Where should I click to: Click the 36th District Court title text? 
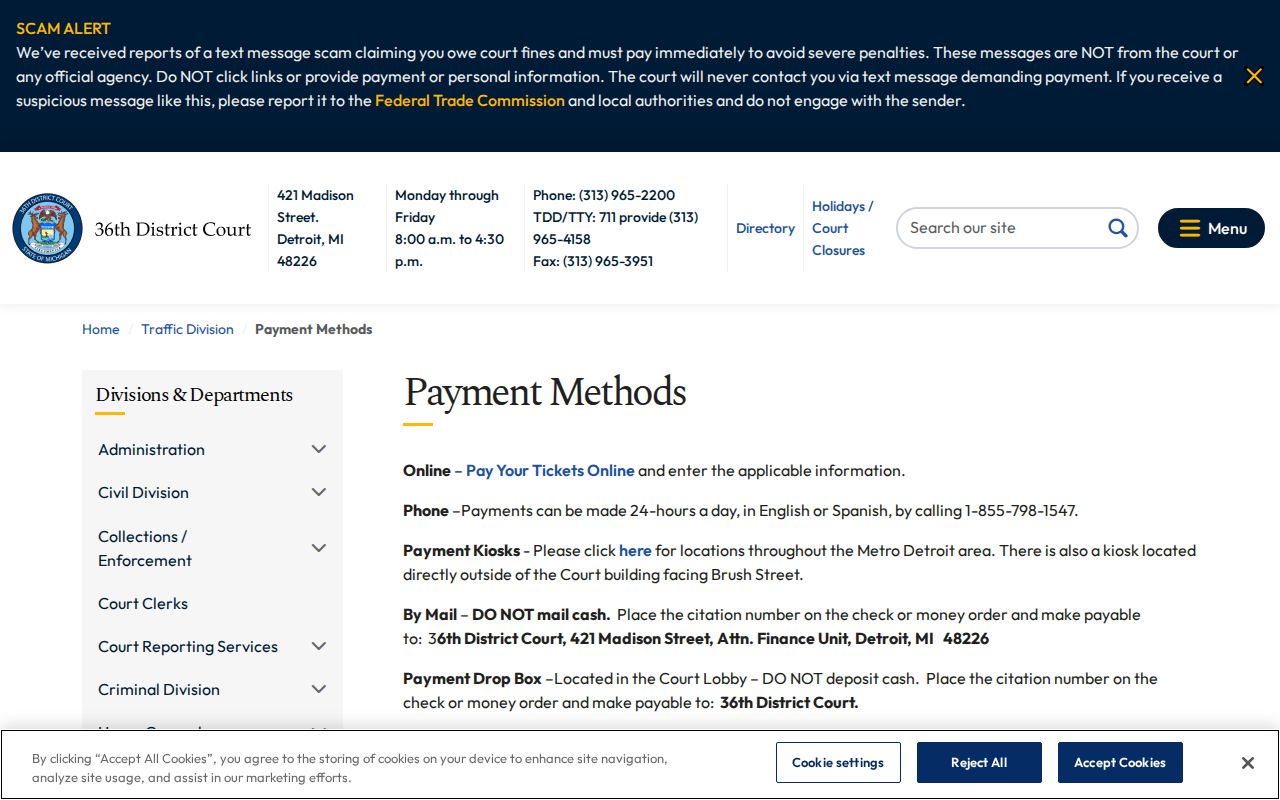[173, 229]
